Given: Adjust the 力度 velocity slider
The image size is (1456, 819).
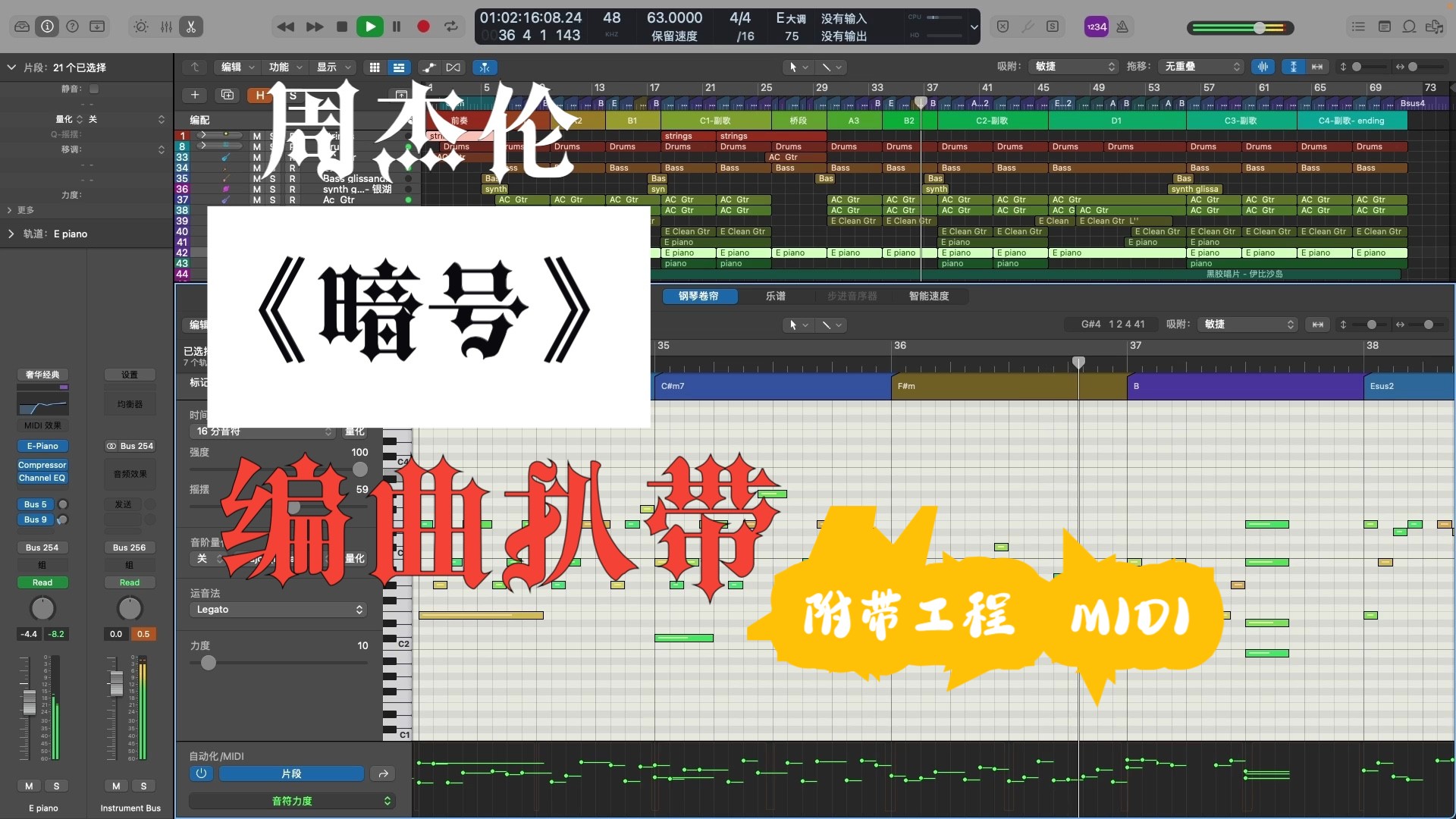Looking at the screenshot, I should [206, 662].
